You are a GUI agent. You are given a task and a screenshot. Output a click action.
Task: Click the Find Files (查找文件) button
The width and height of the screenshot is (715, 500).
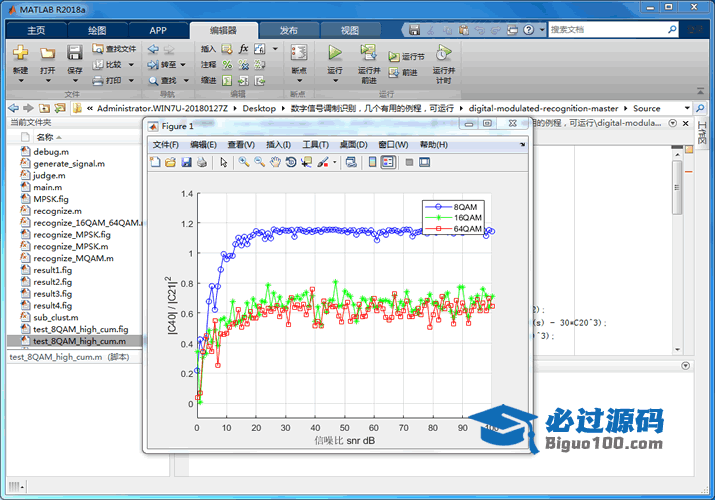pyautogui.click(x=113, y=48)
